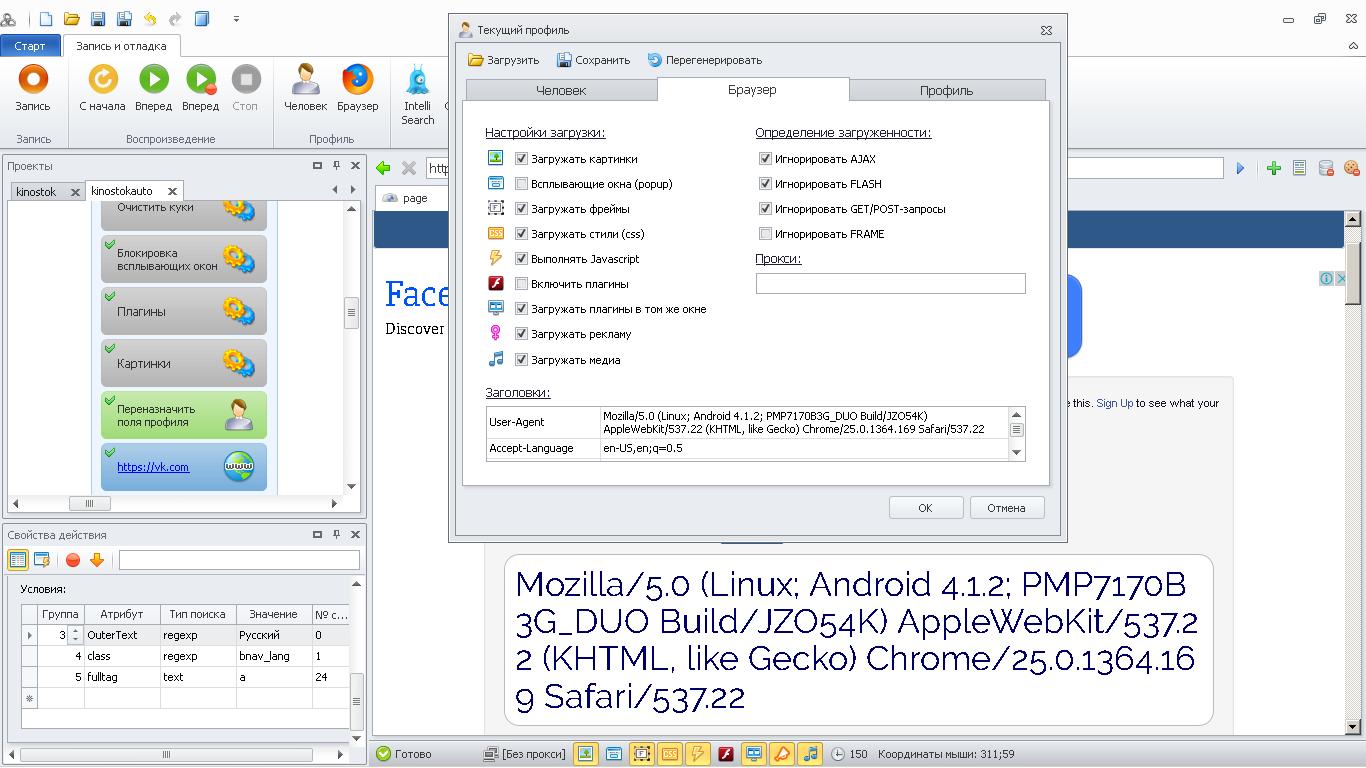Toggle media note icon in status bar

pyautogui.click(x=811, y=754)
